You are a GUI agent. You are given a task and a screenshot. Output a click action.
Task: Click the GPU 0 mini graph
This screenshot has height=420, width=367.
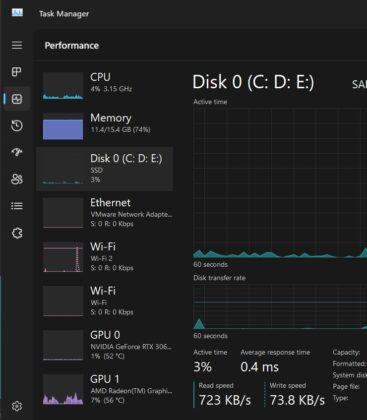point(63,345)
